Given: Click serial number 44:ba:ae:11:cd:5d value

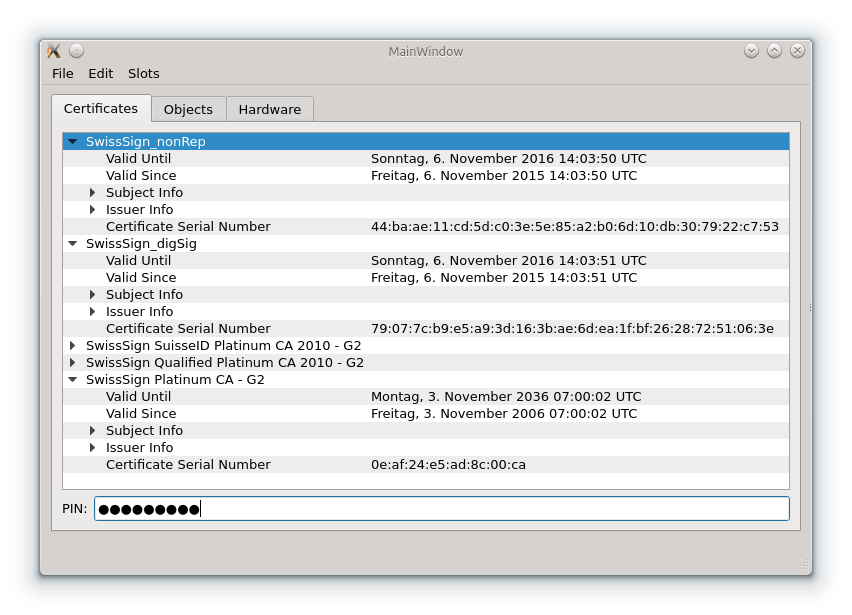Looking at the screenshot, I should tap(575, 227).
